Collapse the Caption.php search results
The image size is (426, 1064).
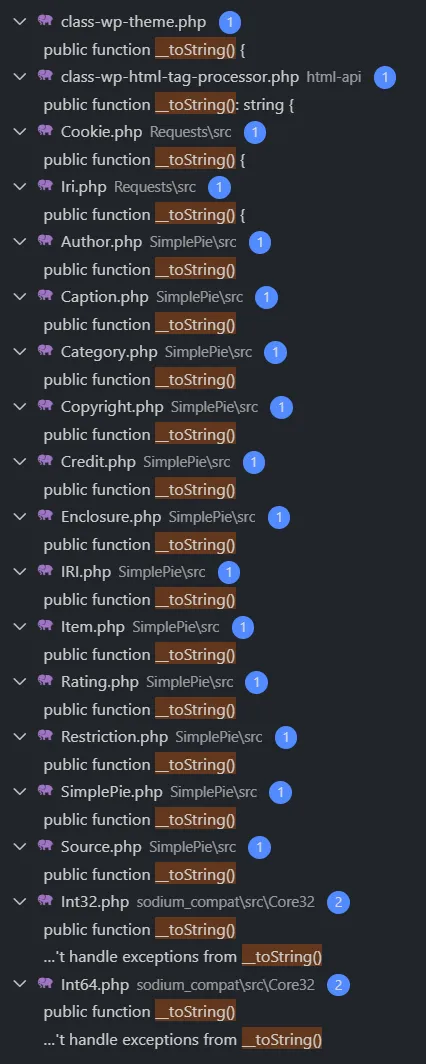point(20,297)
